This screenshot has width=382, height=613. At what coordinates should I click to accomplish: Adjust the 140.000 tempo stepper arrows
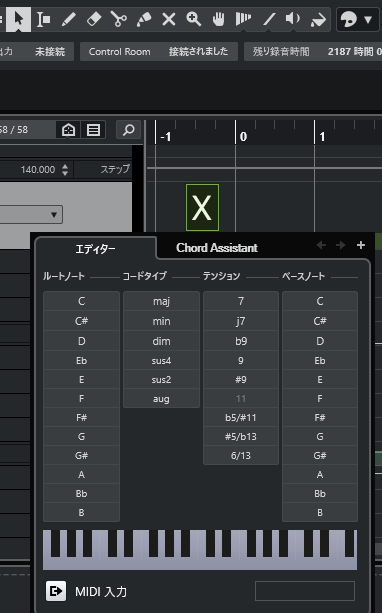point(65,170)
